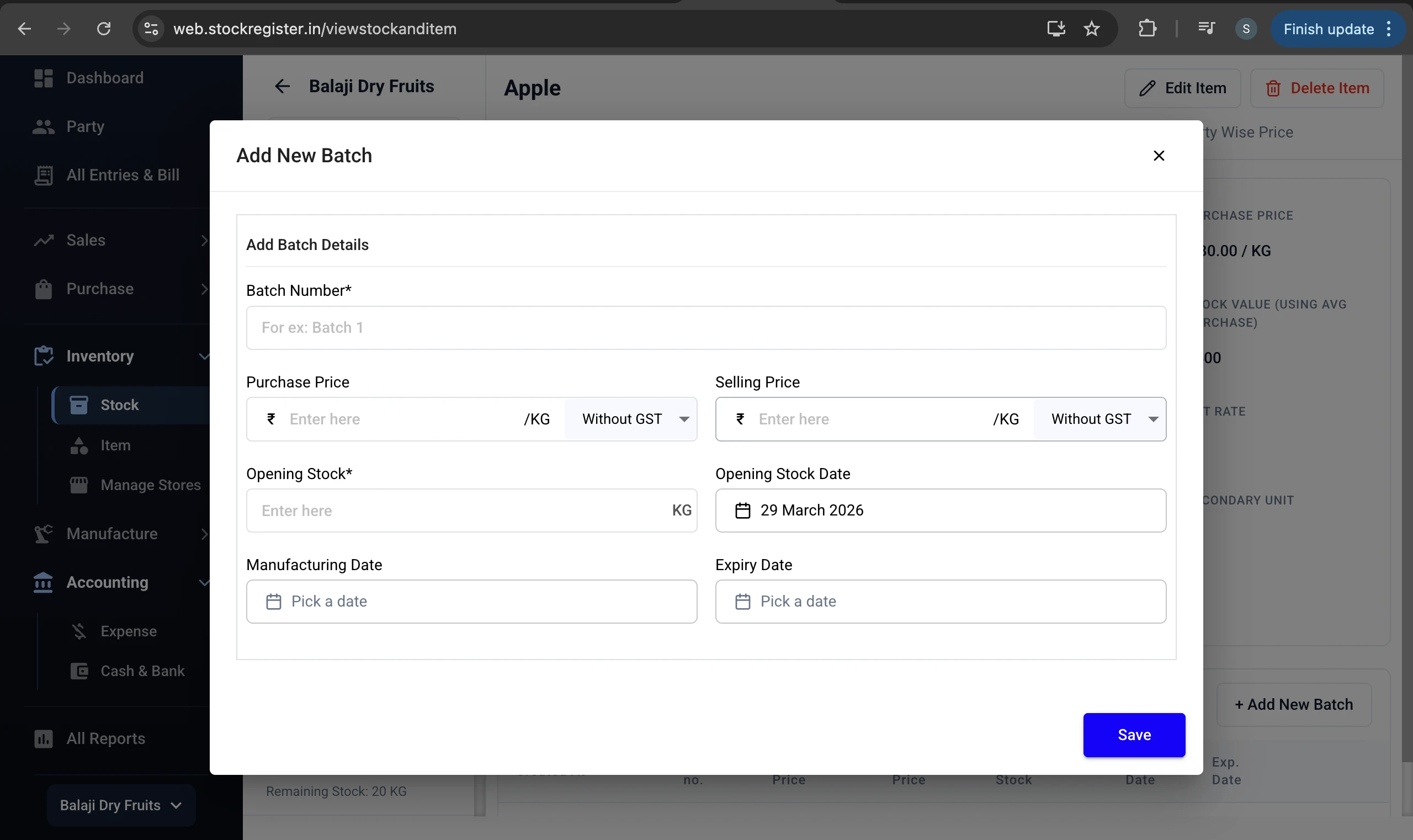Click the All Reports icon
1413x840 pixels.
(44, 738)
